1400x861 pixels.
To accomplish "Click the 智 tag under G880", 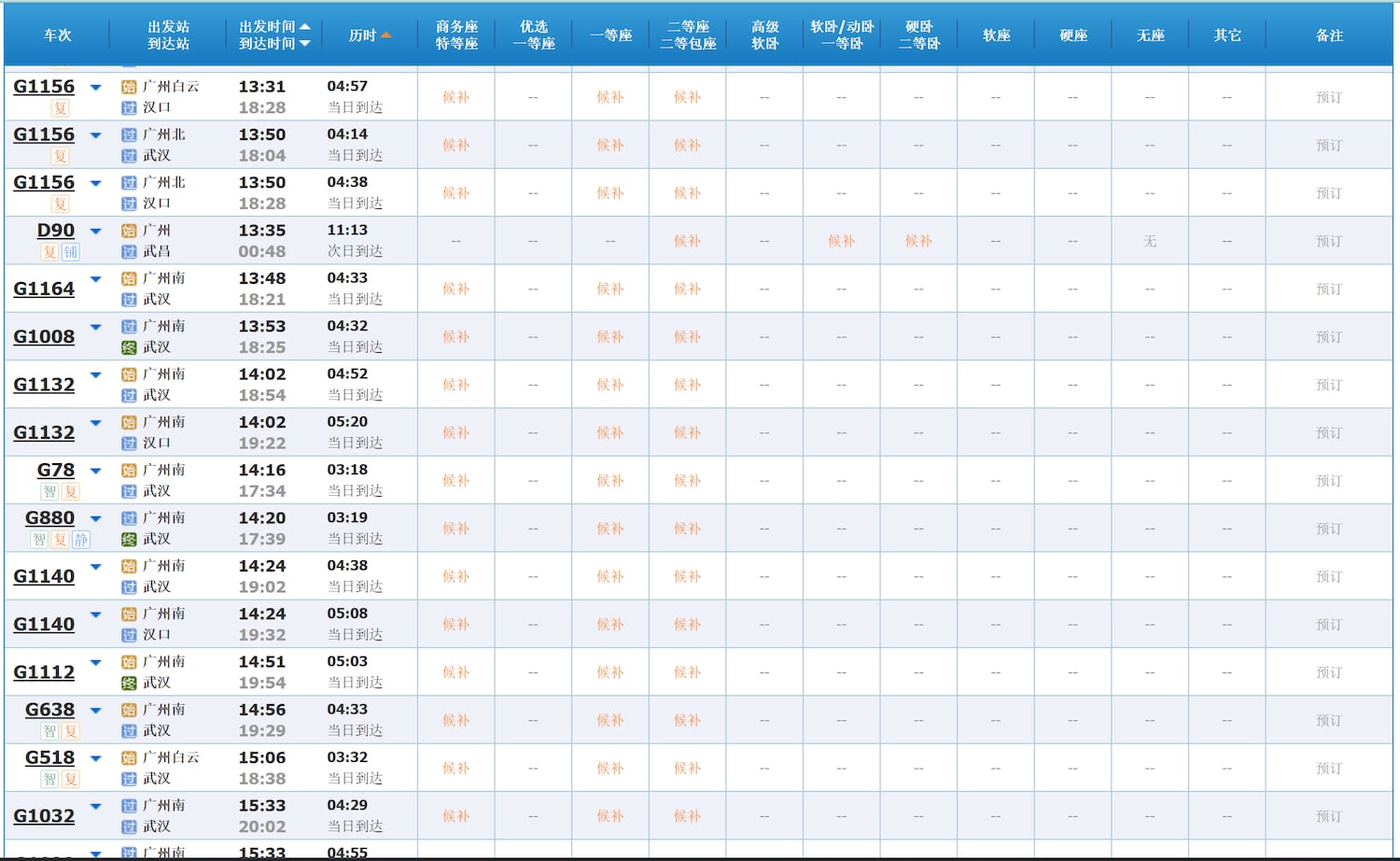I will (x=39, y=540).
